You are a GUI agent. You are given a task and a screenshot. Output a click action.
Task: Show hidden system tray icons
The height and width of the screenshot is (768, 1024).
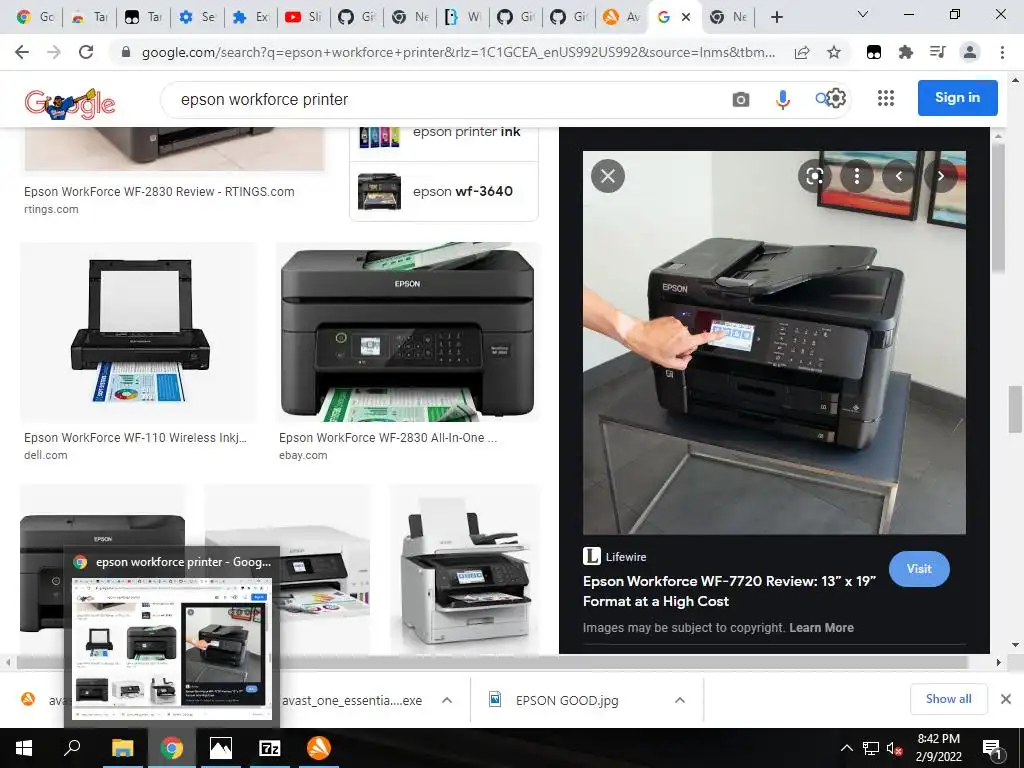point(846,748)
